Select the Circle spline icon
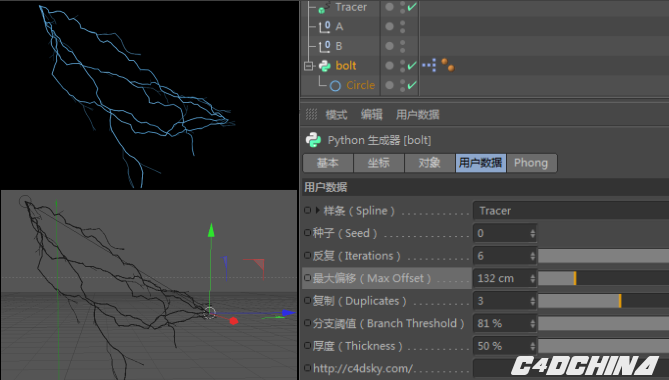The width and height of the screenshot is (669, 380). [x=335, y=86]
